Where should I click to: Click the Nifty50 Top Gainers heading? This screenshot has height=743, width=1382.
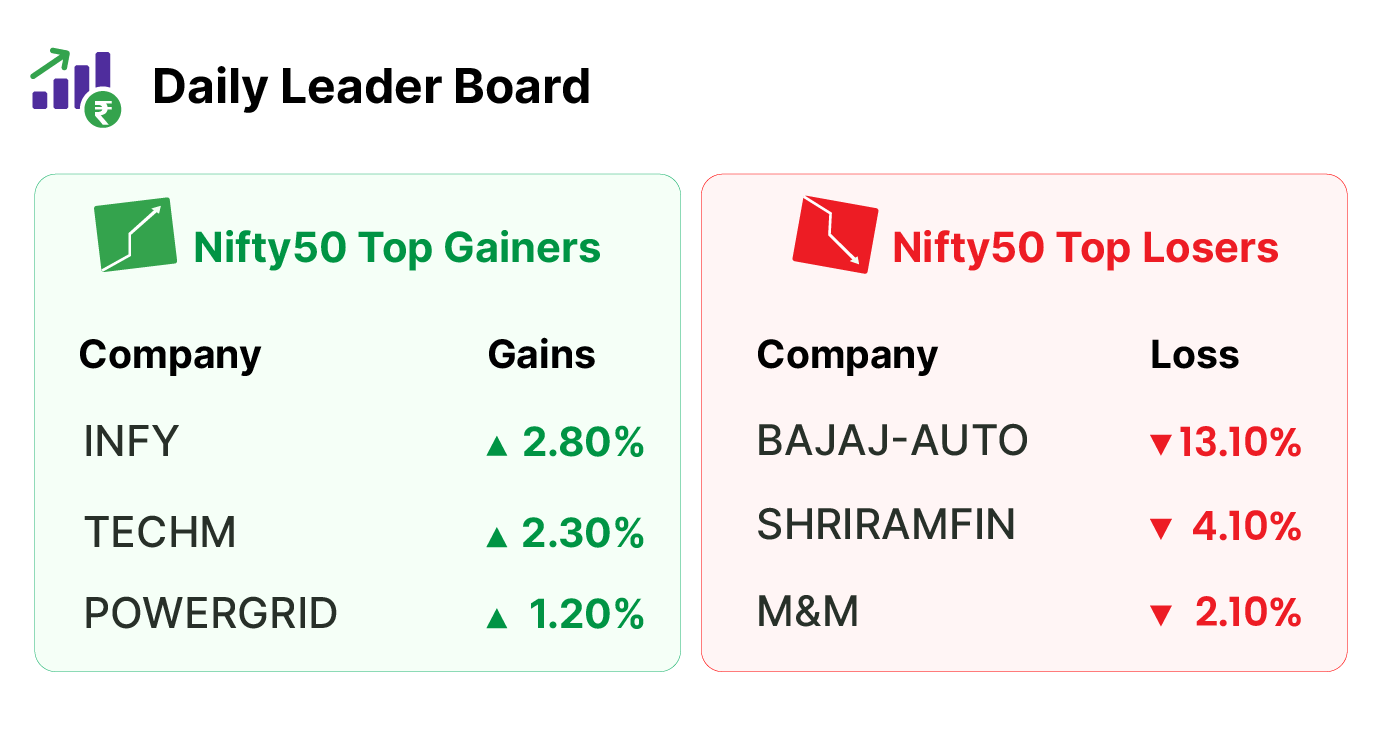click(397, 248)
